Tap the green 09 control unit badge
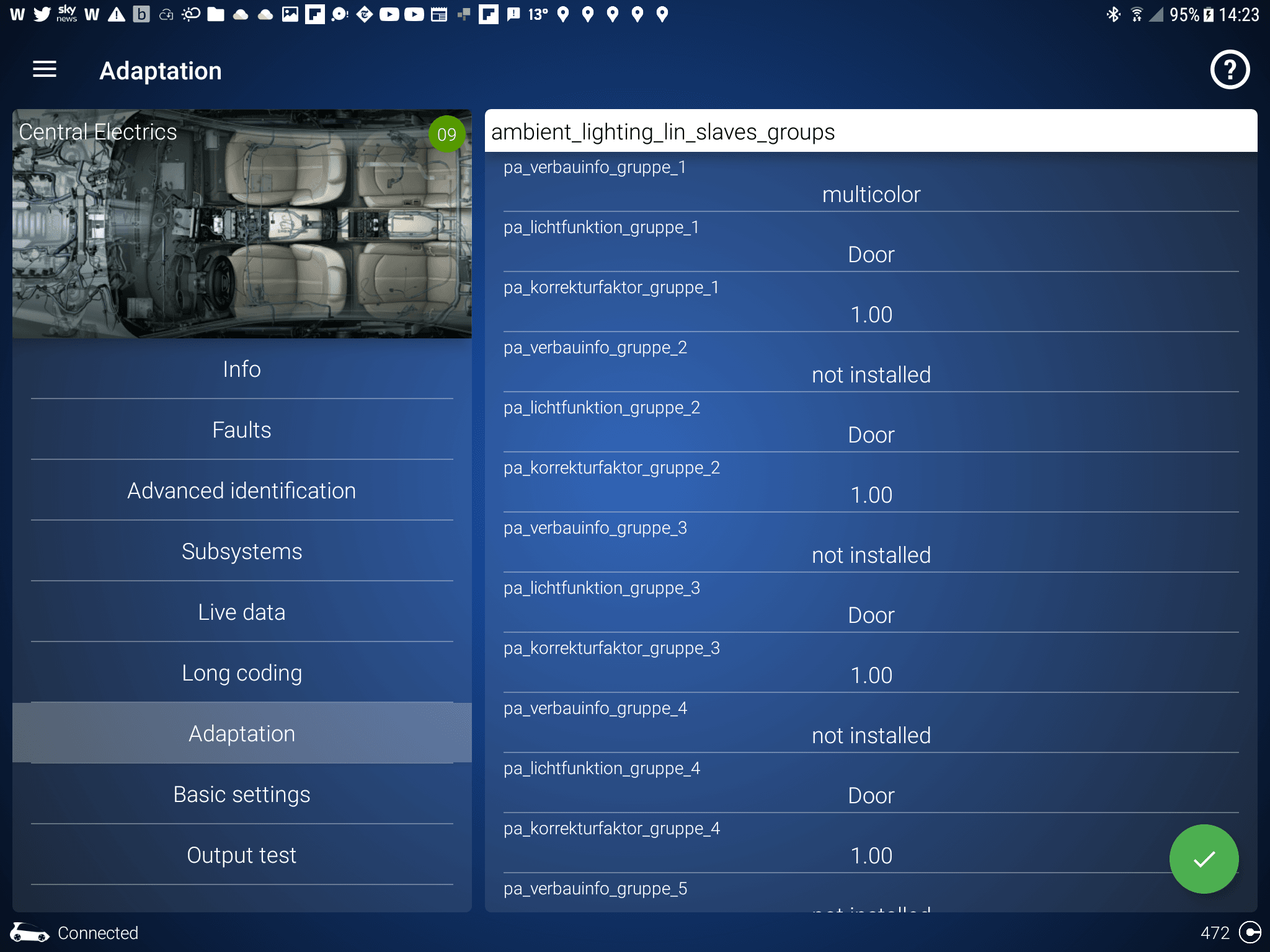Image resolution: width=1270 pixels, height=952 pixels. [x=446, y=134]
